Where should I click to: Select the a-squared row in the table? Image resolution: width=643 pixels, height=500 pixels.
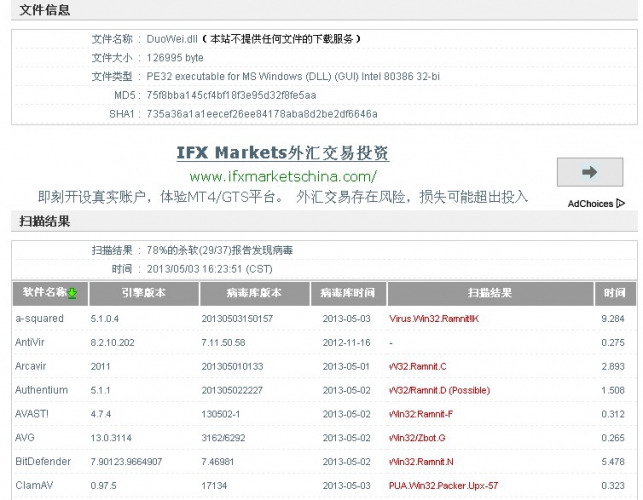[x=39, y=319]
